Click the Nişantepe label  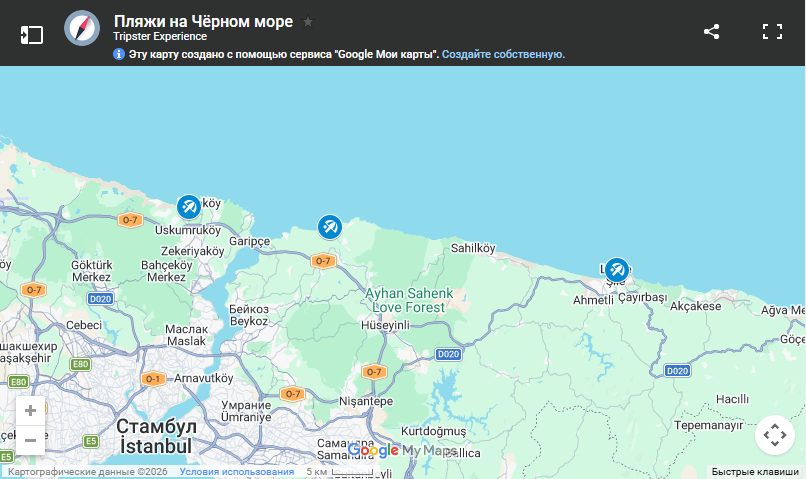pos(366,401)
